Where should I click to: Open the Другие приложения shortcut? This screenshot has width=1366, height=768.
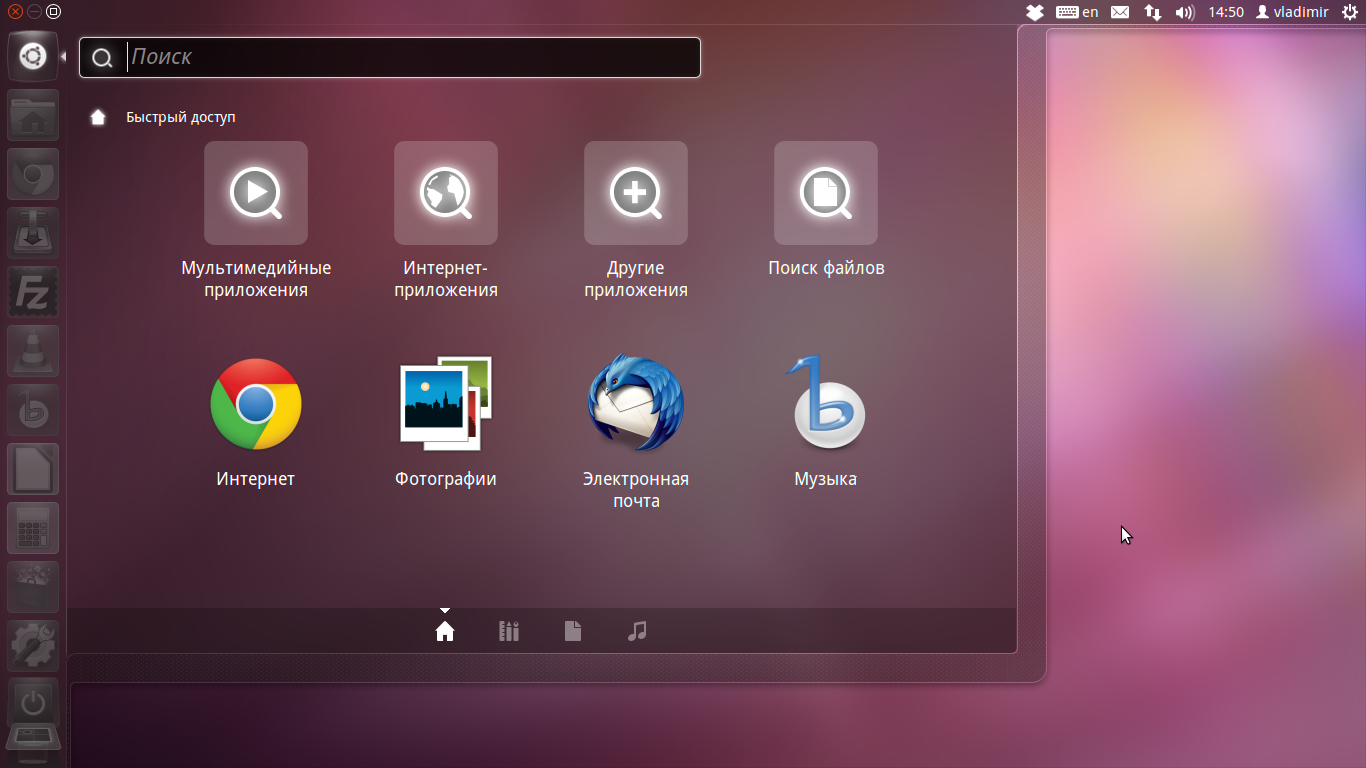(636, 193)
